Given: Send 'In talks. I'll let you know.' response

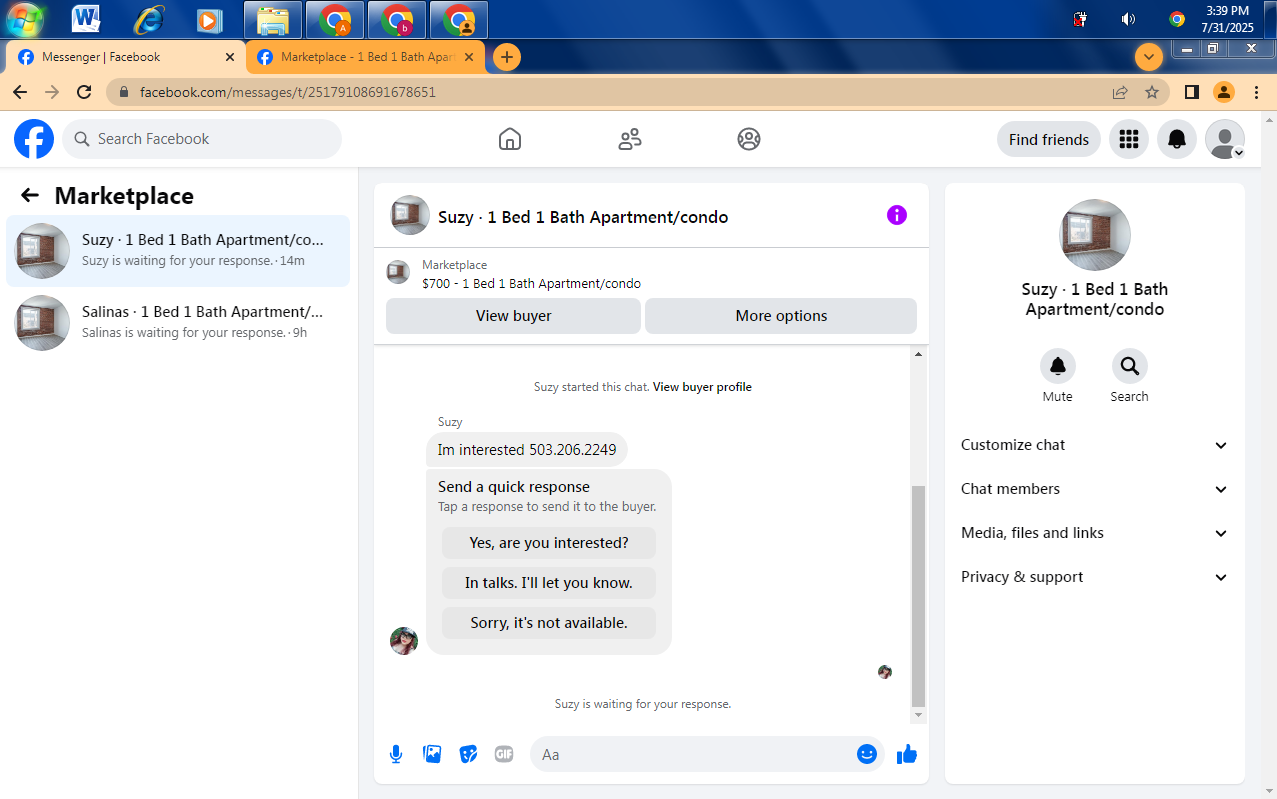Looking at the screenshot, I should click(549, 583).
